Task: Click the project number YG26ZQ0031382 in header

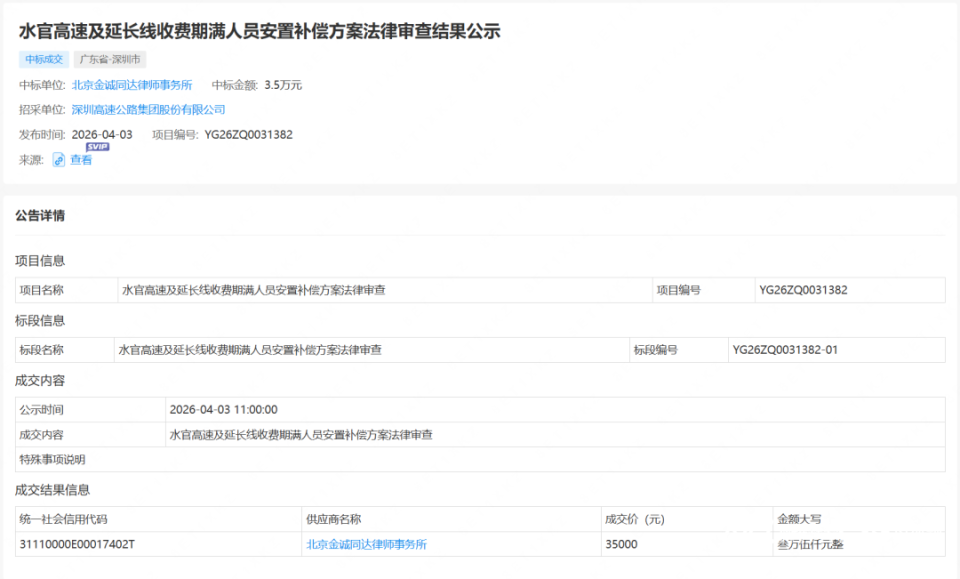Action: click(249, 135)
